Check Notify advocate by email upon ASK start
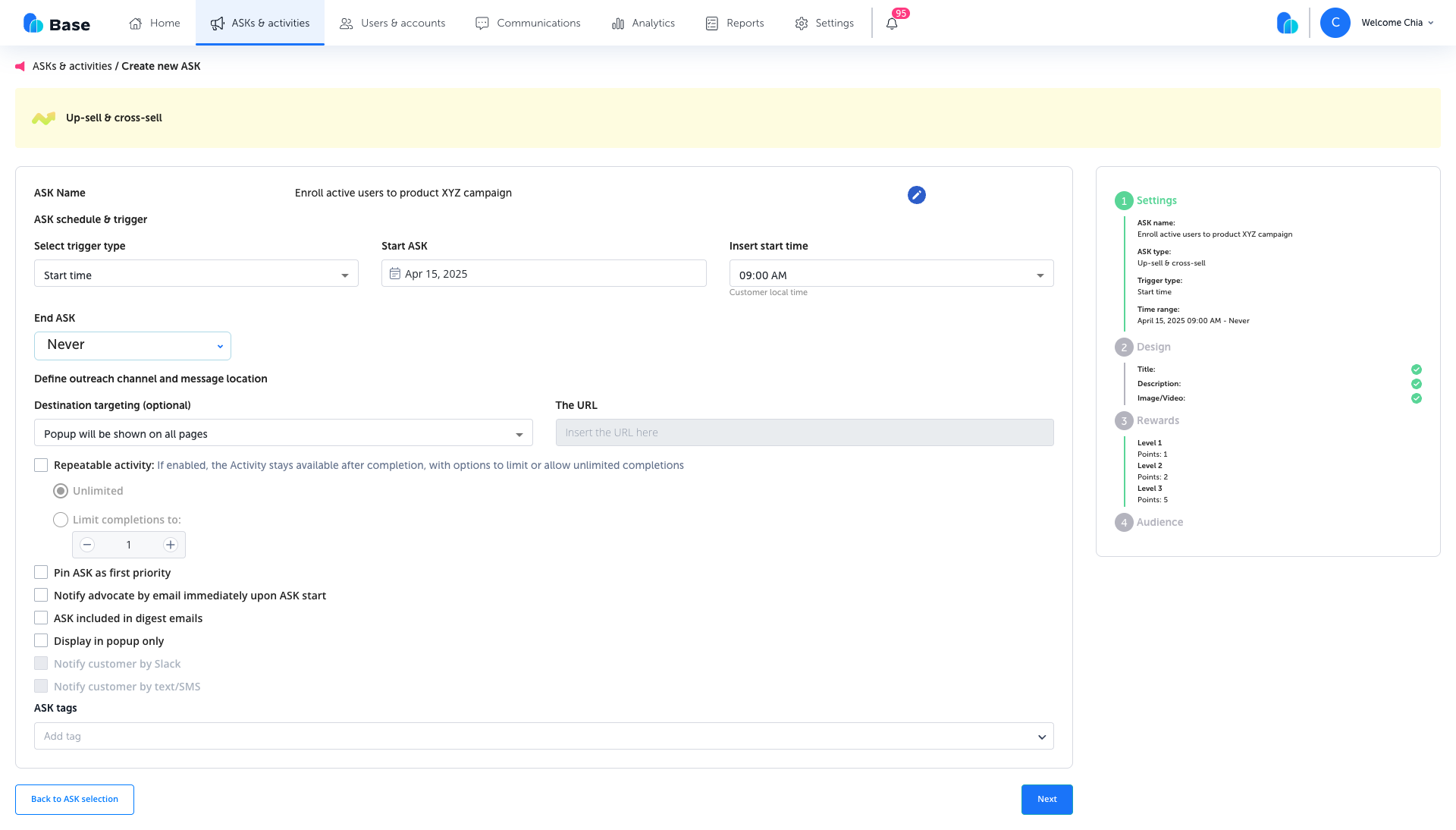 41,595
